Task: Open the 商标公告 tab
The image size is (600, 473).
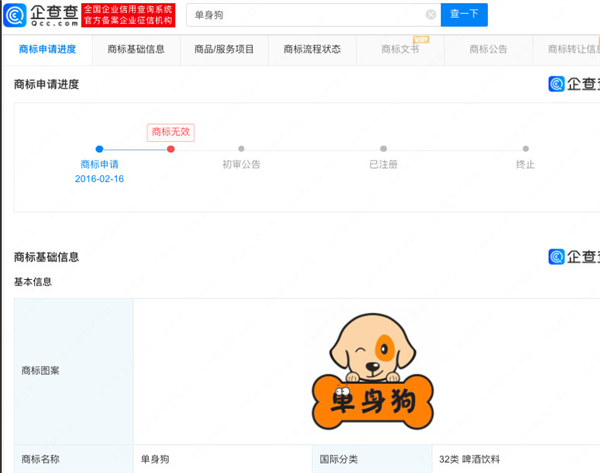Action: (x=488, y=49)
